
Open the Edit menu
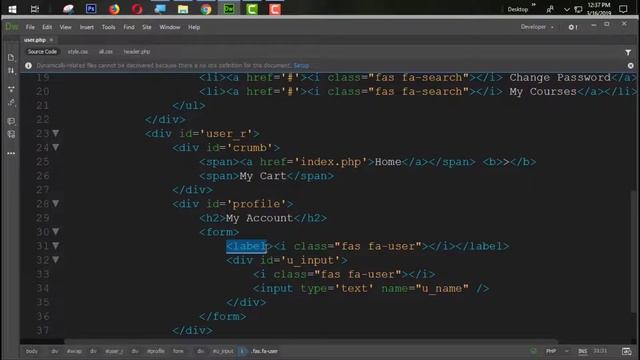coord(47,27)
